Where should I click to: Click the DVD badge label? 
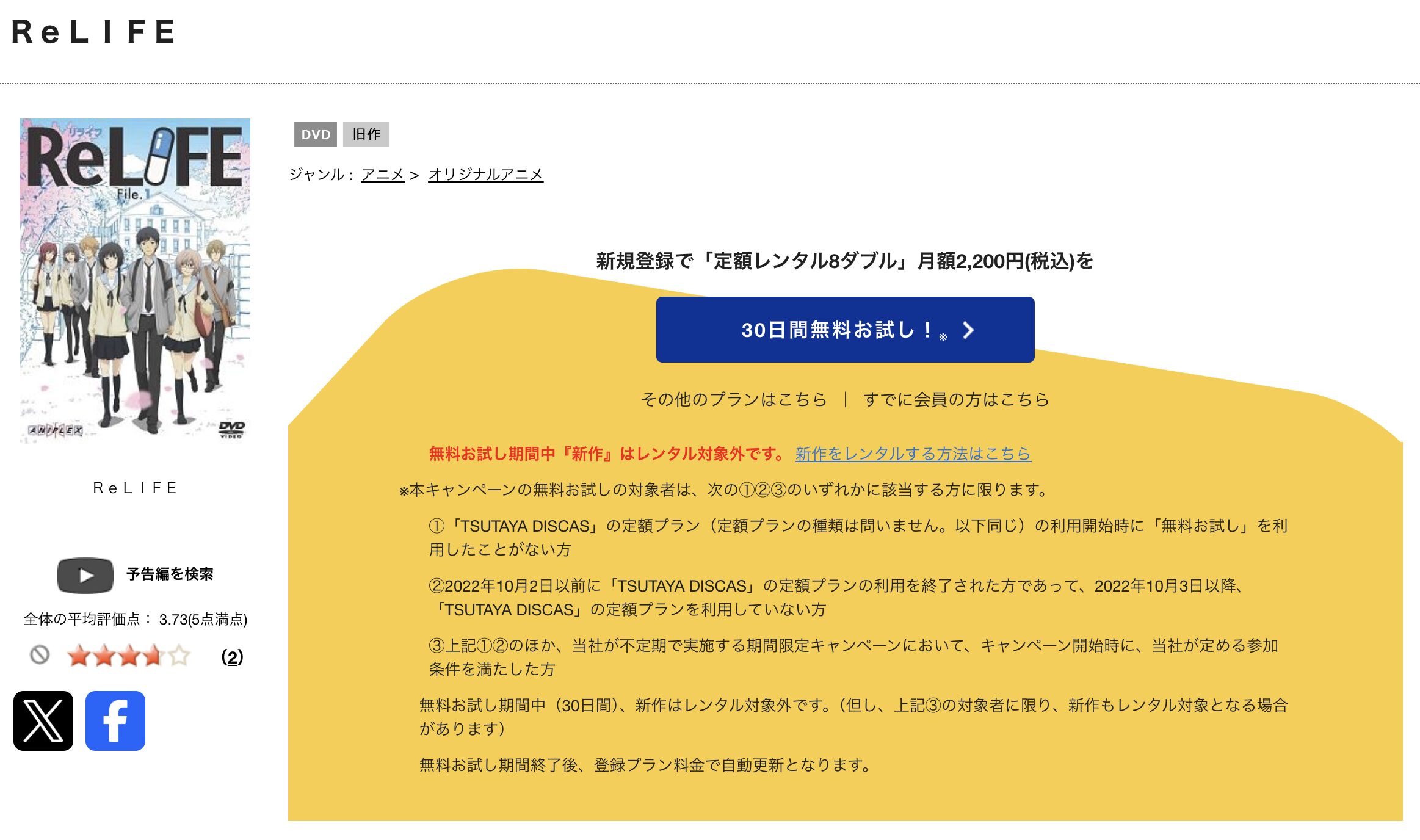[x=316, y=134]
